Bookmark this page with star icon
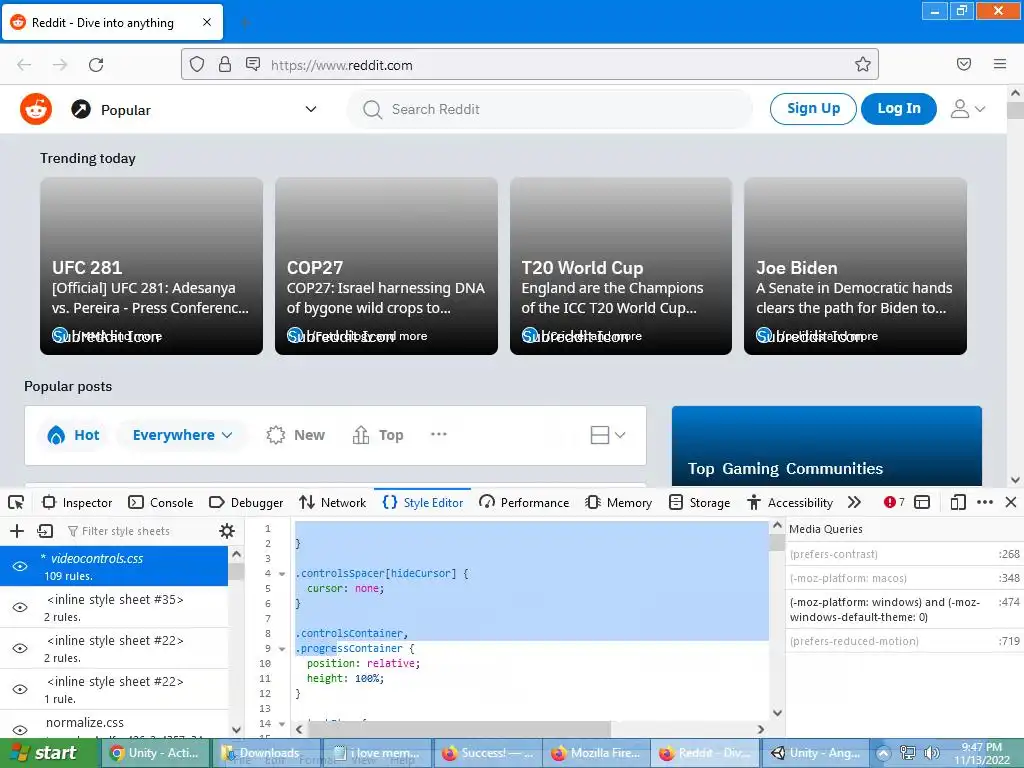The width and height of the screenshot is (1024, 768). coord(863,64)
